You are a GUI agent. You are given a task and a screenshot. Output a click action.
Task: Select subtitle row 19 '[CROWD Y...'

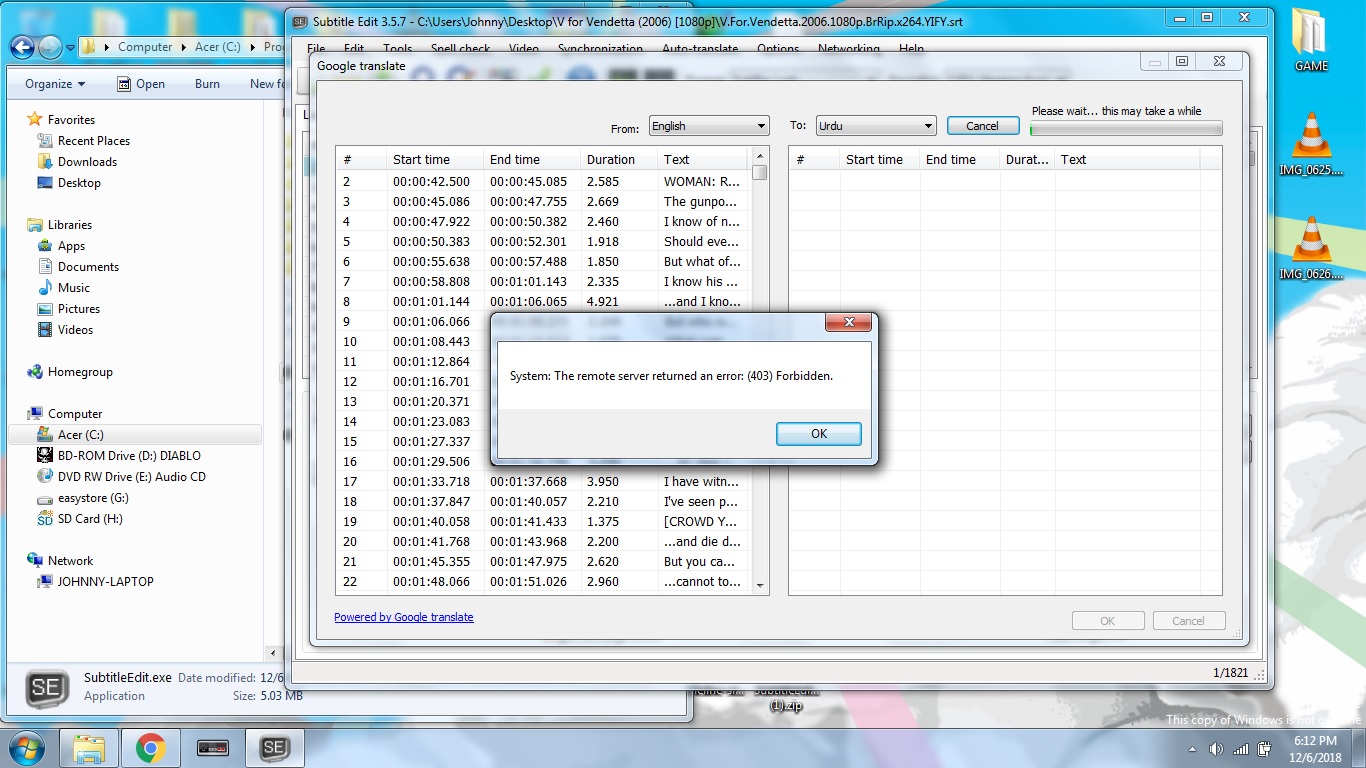(x=543, y=521)
